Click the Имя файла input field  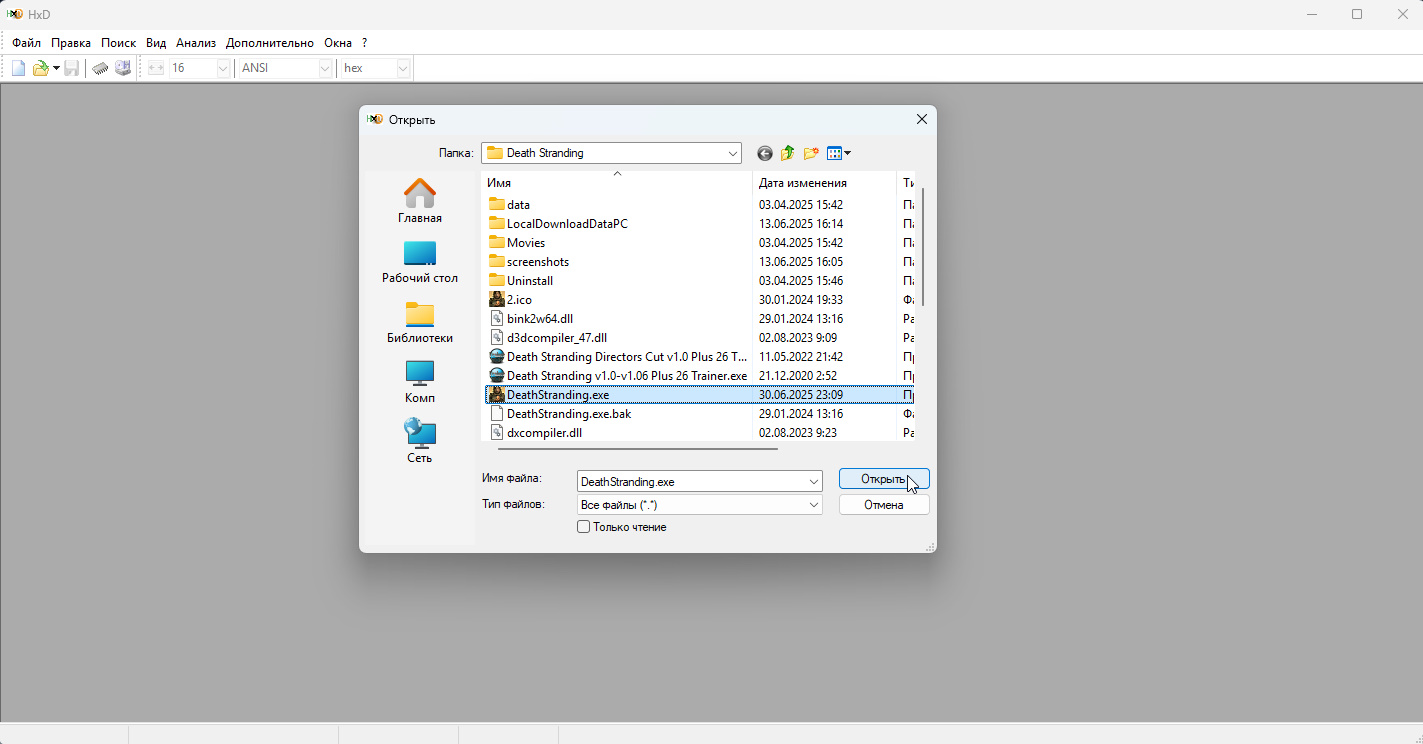coord(692,481)
